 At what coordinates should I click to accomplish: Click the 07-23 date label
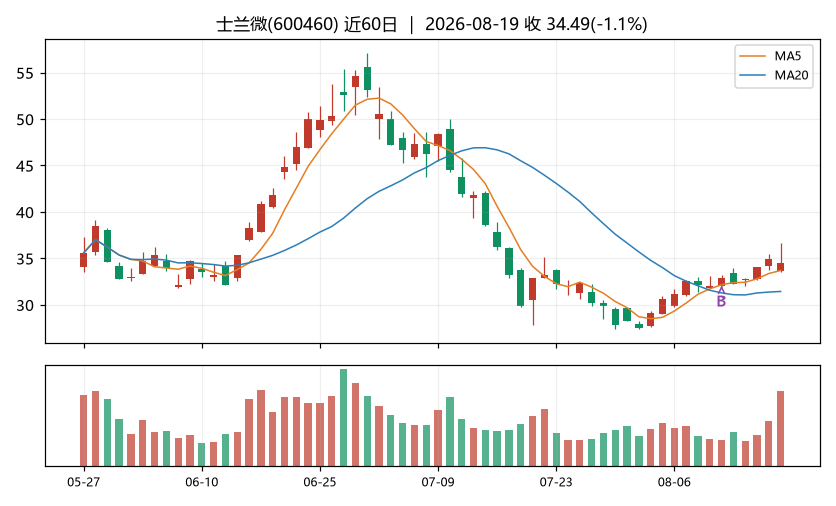click(x=556, y=483)
